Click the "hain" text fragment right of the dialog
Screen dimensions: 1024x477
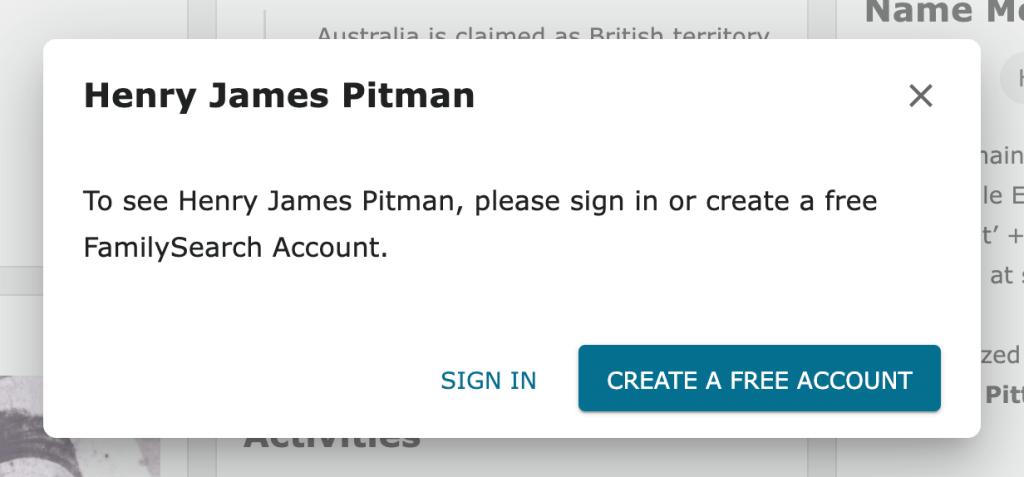(1002, 155)
